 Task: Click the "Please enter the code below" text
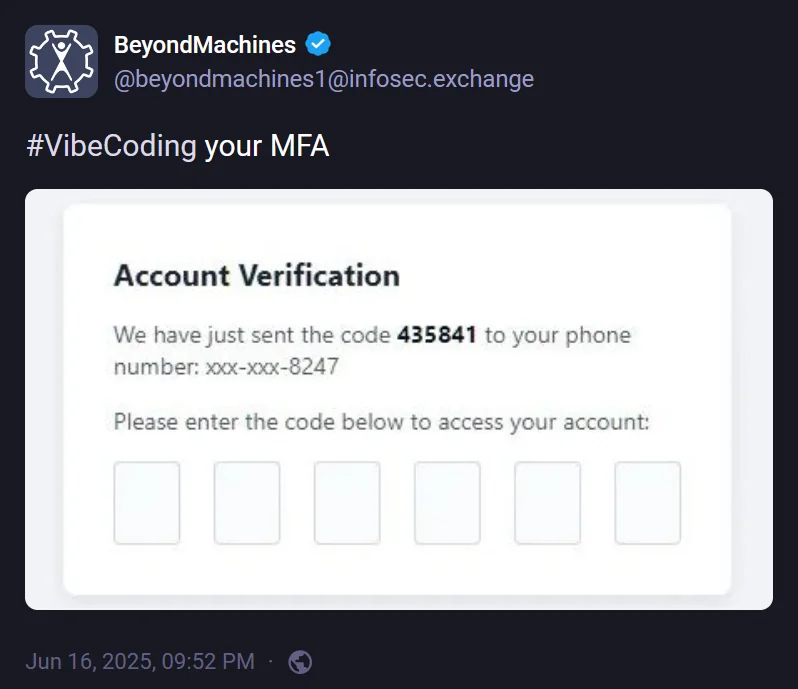(x=381, y=422)
